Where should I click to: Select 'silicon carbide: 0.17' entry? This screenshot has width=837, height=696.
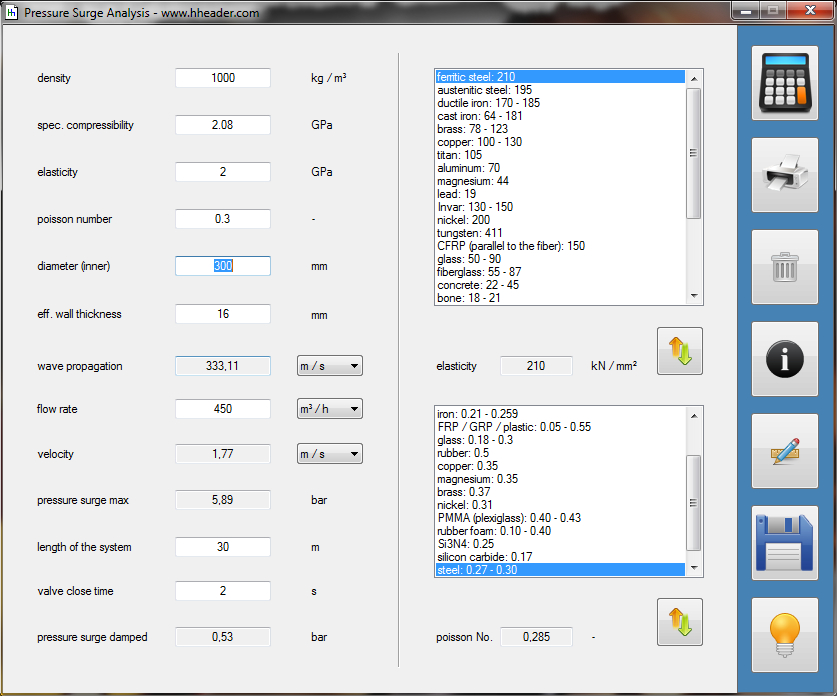pos(560,557)
